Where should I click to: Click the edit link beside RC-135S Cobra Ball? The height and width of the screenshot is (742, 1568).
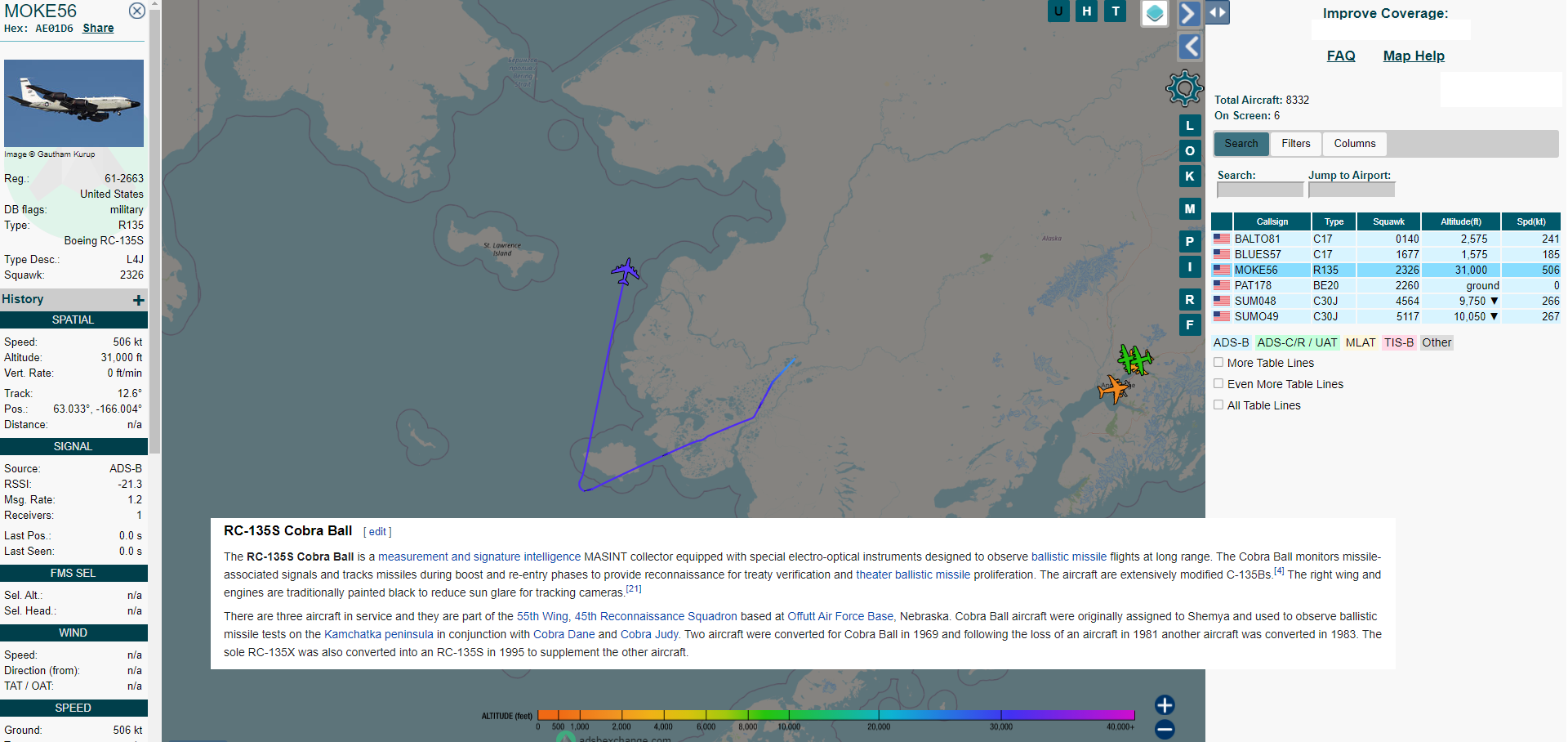pos(377,531)
